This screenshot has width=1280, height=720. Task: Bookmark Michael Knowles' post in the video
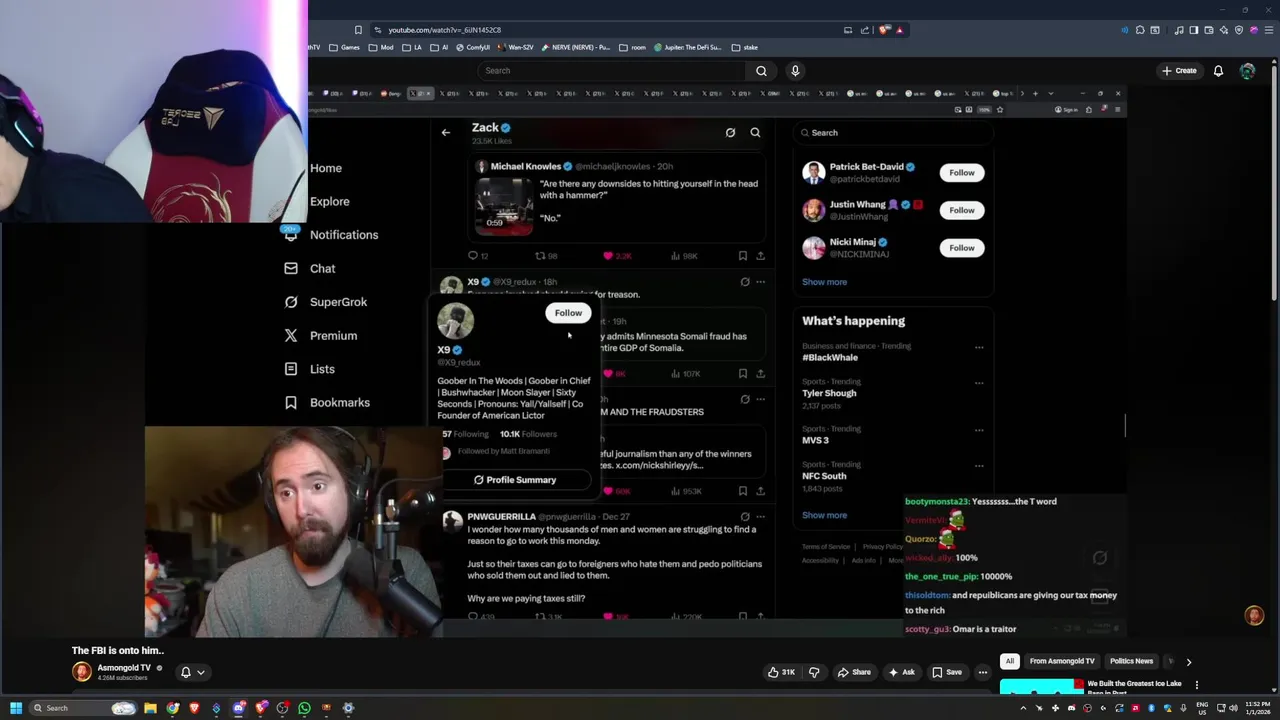742,256
